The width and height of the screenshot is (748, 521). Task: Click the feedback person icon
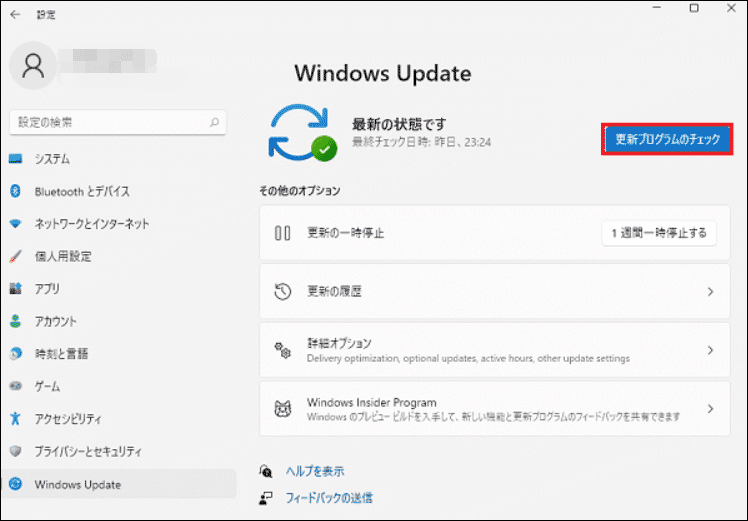266,498
